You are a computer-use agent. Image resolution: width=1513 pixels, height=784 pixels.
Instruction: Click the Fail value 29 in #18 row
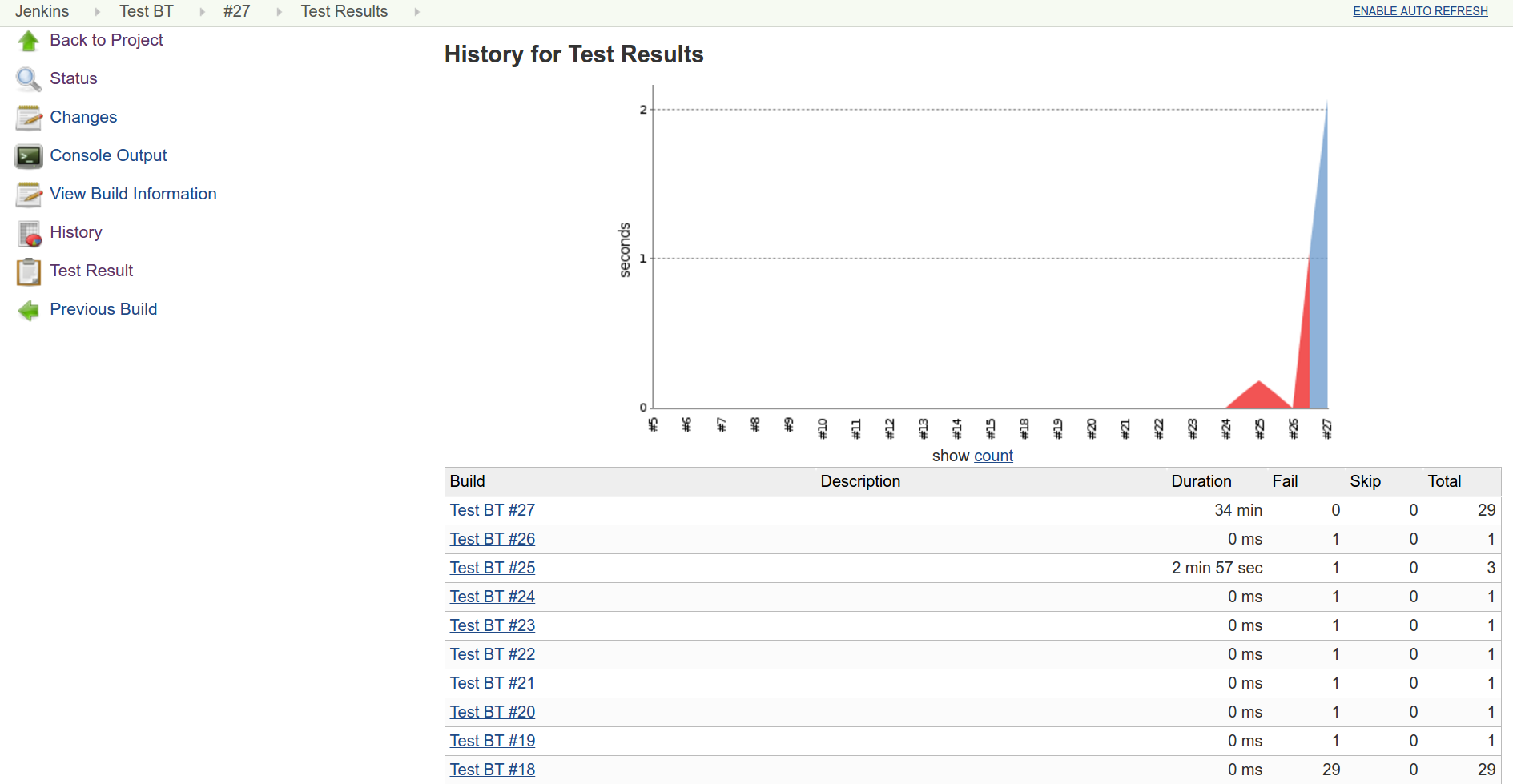point(1331,770)
